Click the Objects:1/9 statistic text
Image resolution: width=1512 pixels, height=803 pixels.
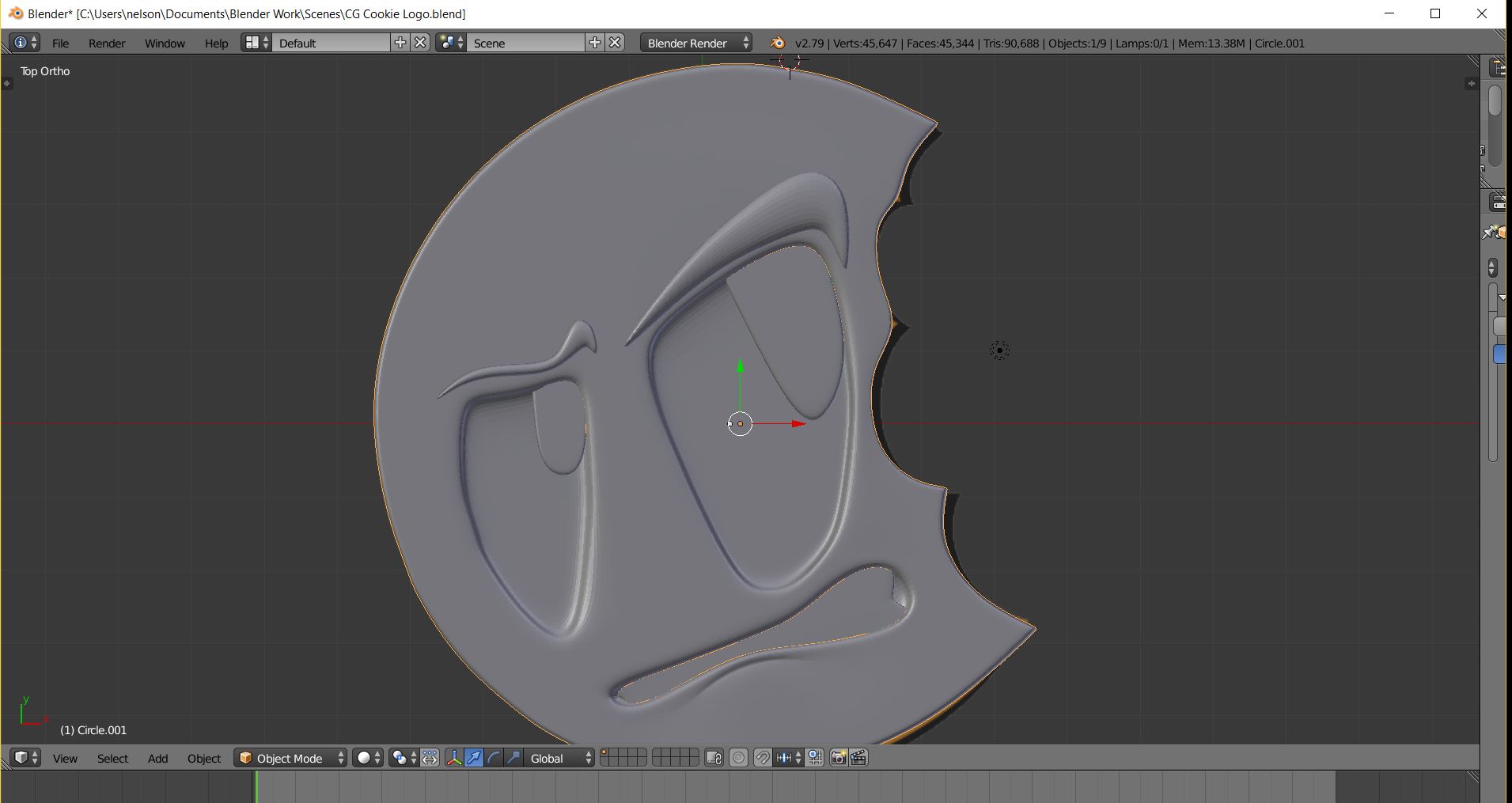[1078, 44]
